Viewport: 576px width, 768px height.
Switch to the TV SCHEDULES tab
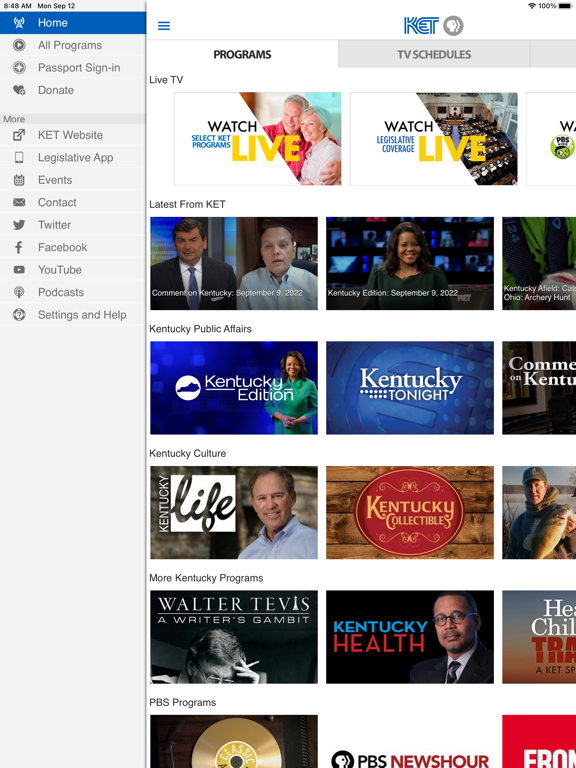(434, 54)
